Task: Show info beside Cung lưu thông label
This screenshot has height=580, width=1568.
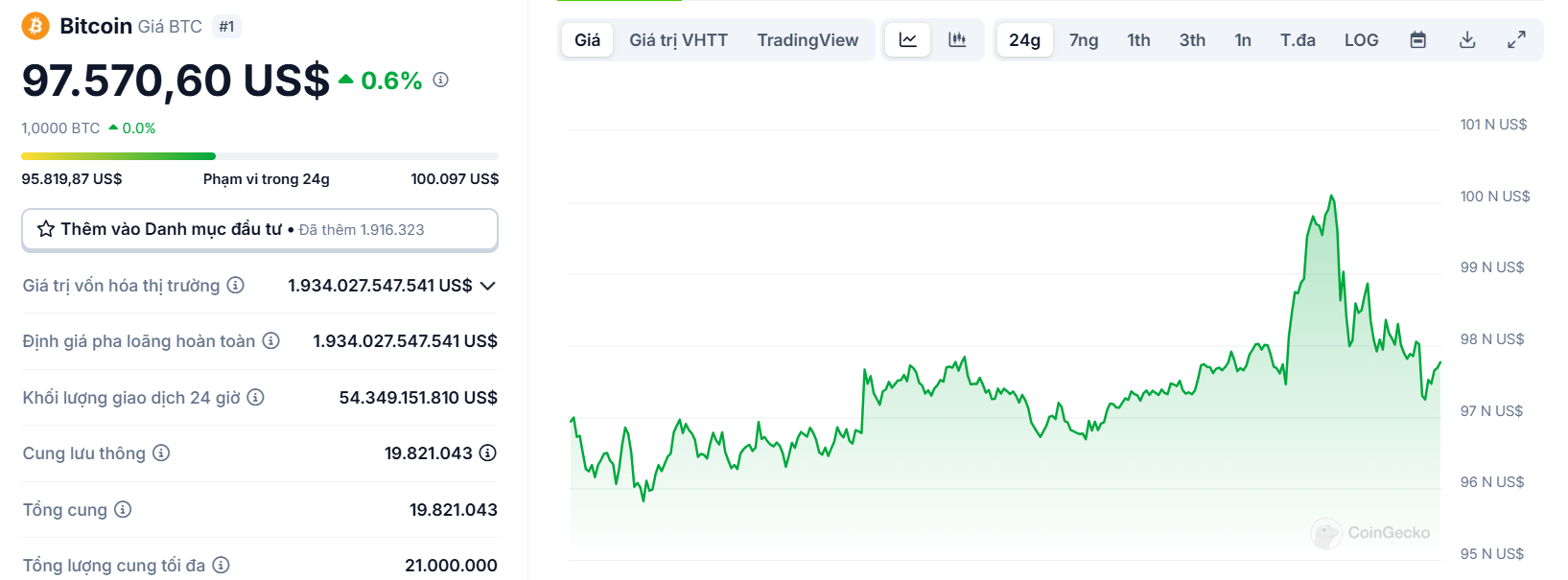Action: pos(161,452)
